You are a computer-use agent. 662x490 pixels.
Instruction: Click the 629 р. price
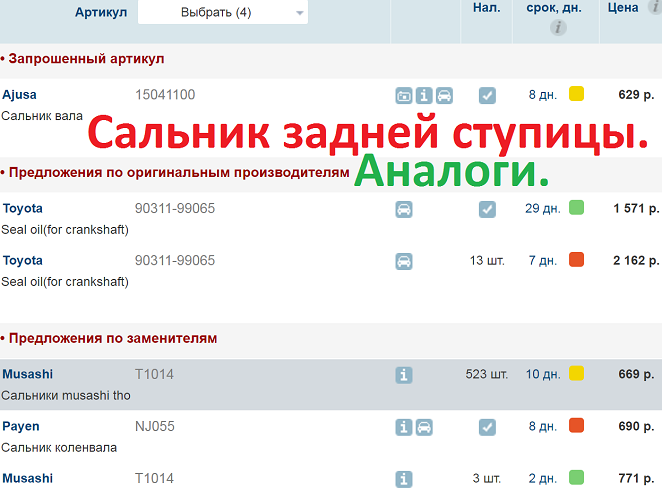point(636,95)
